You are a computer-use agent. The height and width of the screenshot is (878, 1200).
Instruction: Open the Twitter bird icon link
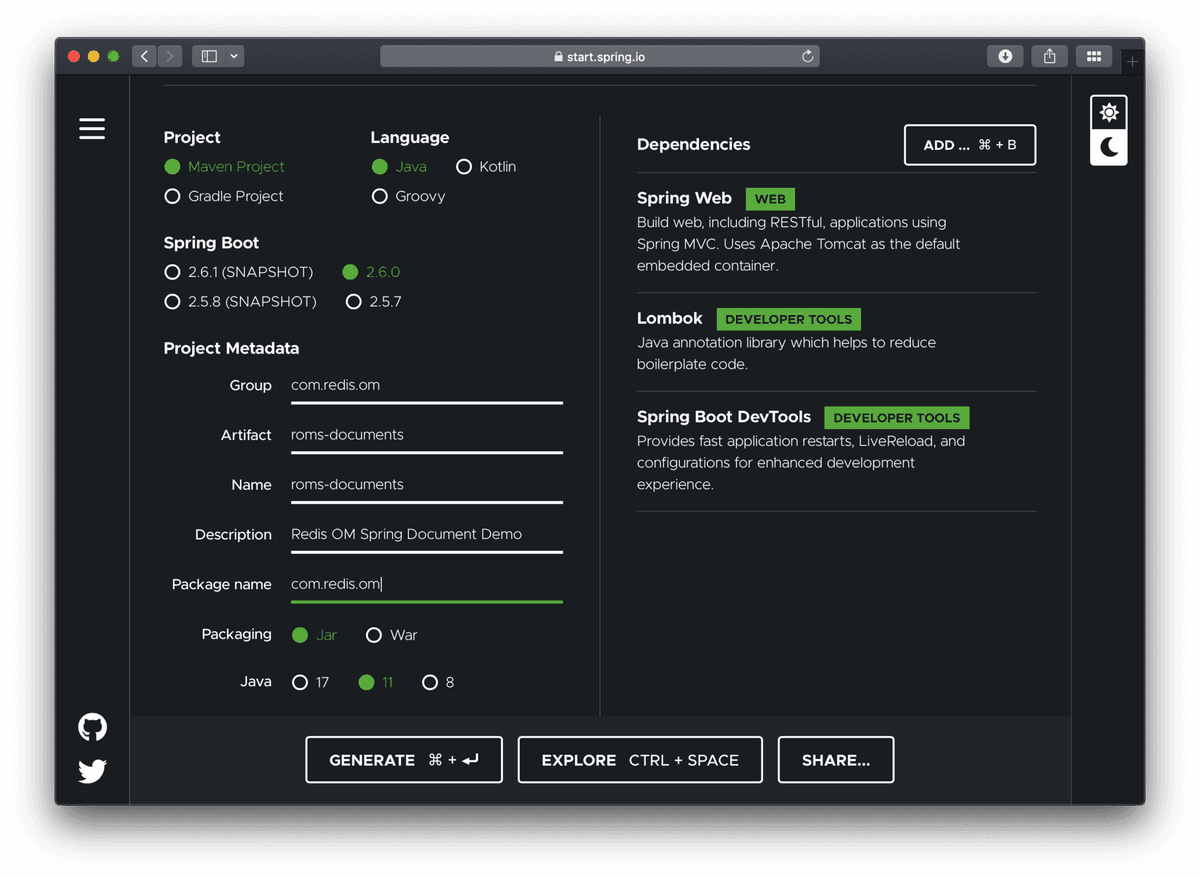point(92,771)
